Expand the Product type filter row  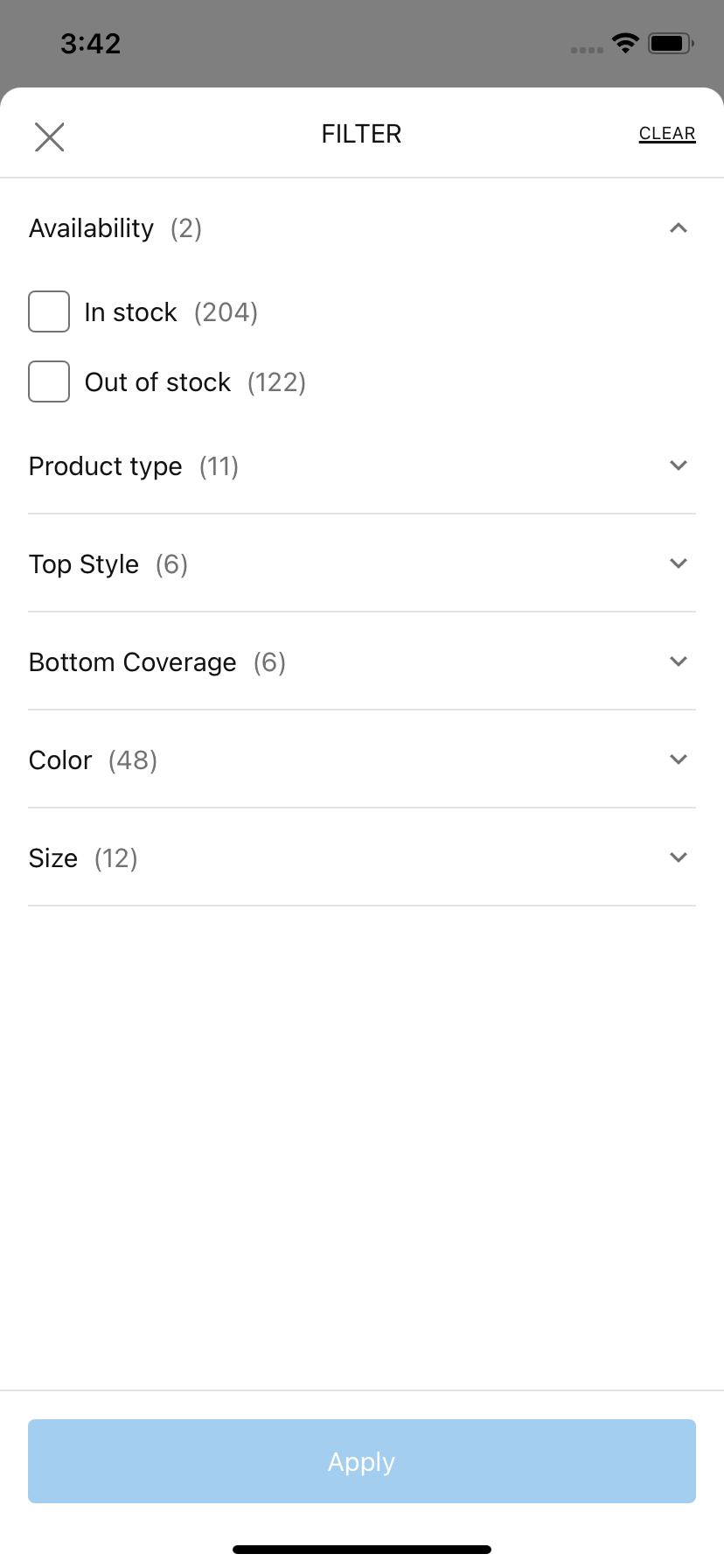[362, 465]
